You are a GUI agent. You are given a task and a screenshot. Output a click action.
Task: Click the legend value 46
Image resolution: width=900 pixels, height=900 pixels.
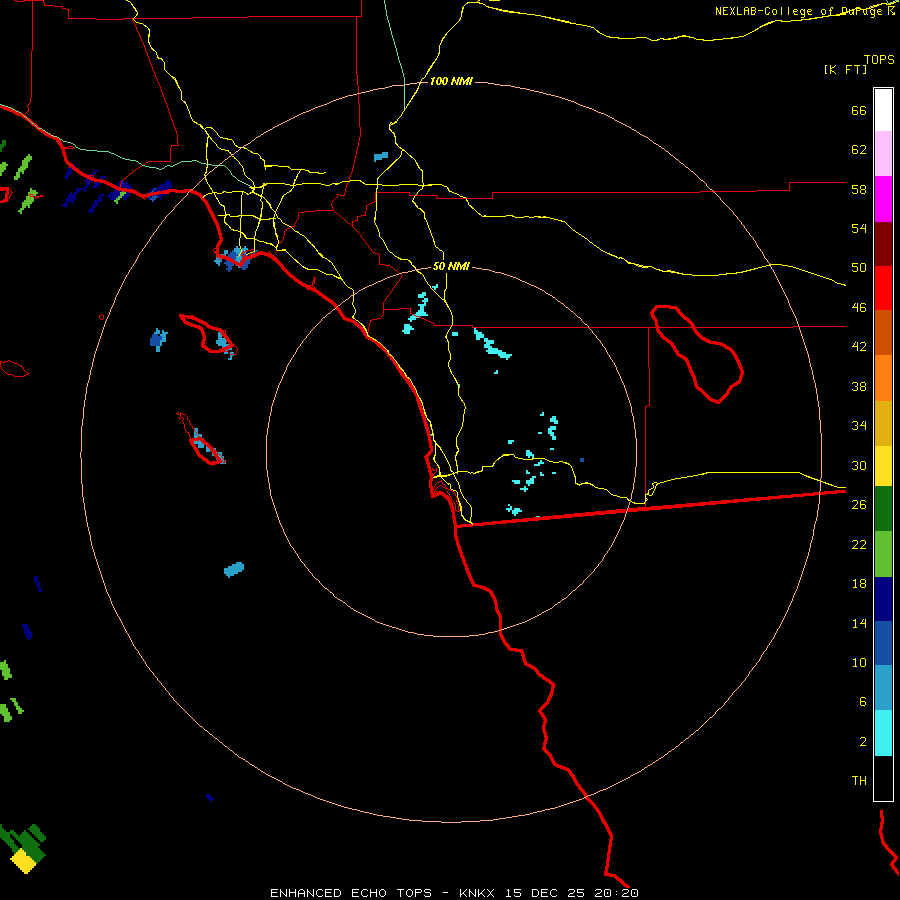(859, 308)
